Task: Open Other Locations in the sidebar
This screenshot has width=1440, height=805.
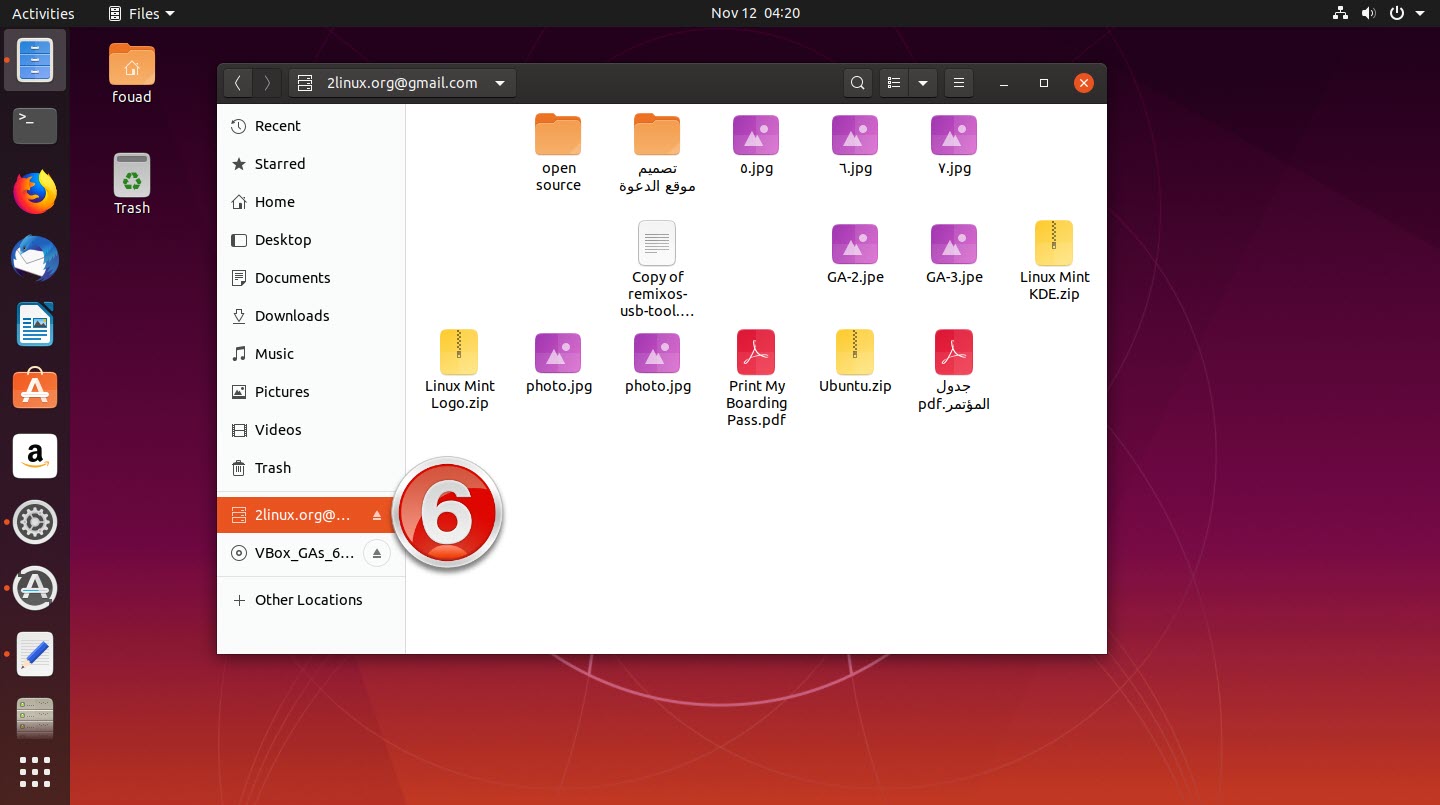Action: pos(311,600)
